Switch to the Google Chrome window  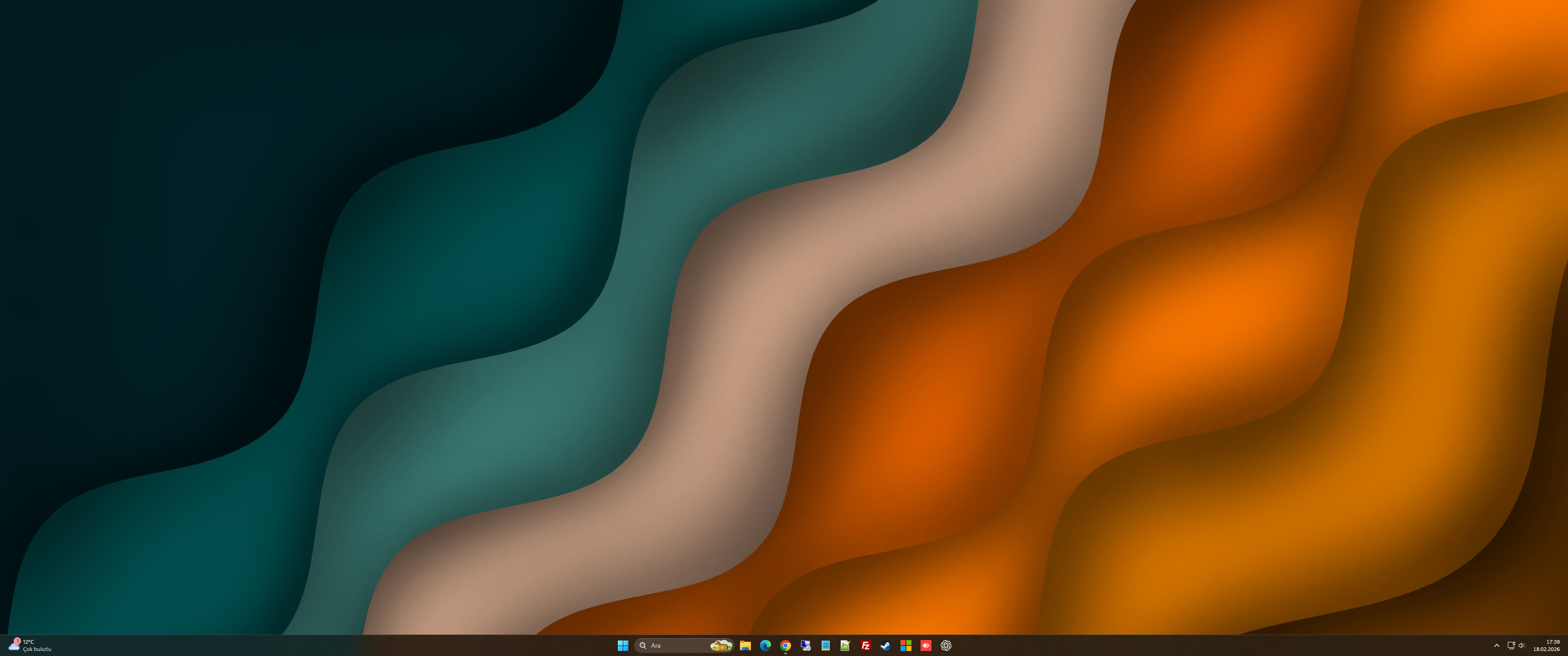pos(785,646)
